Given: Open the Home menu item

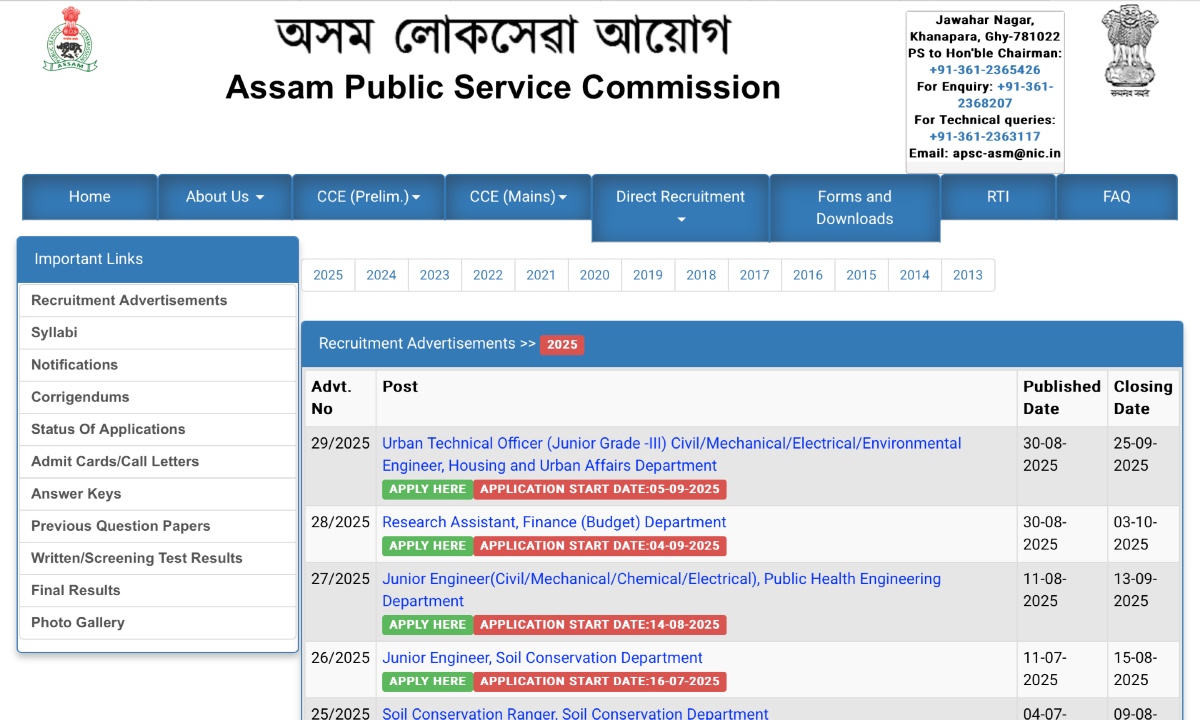Looking at the screenshot, I should coord(90,197).
